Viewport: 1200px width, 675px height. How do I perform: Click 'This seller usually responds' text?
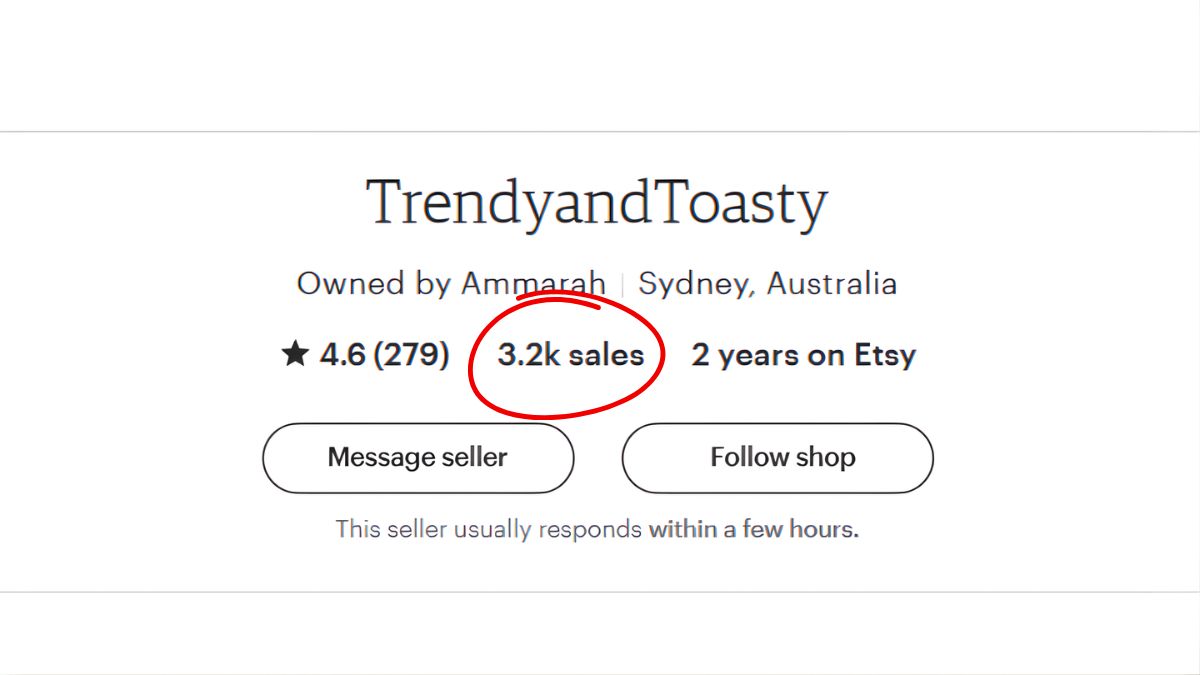[x=488, y=529]
